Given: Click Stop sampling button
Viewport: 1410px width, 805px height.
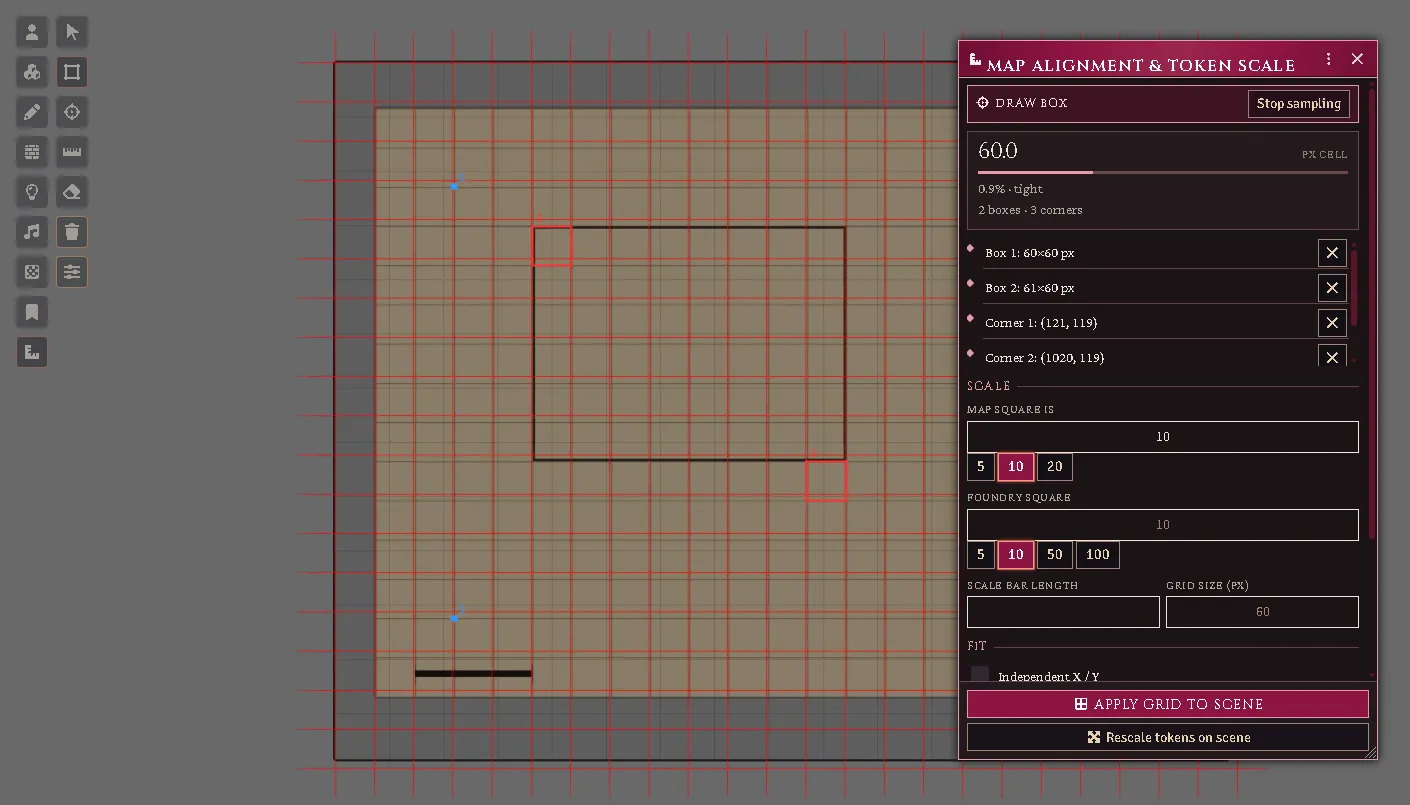Looking at the screenshot, I should point(1299,104).
